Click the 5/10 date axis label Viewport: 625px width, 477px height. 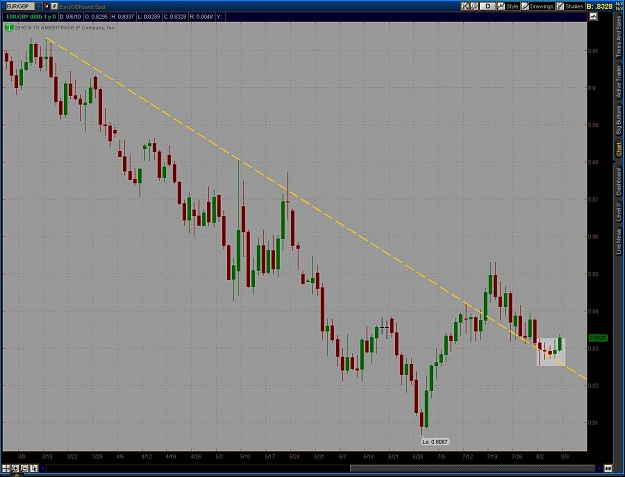(244, 457)
